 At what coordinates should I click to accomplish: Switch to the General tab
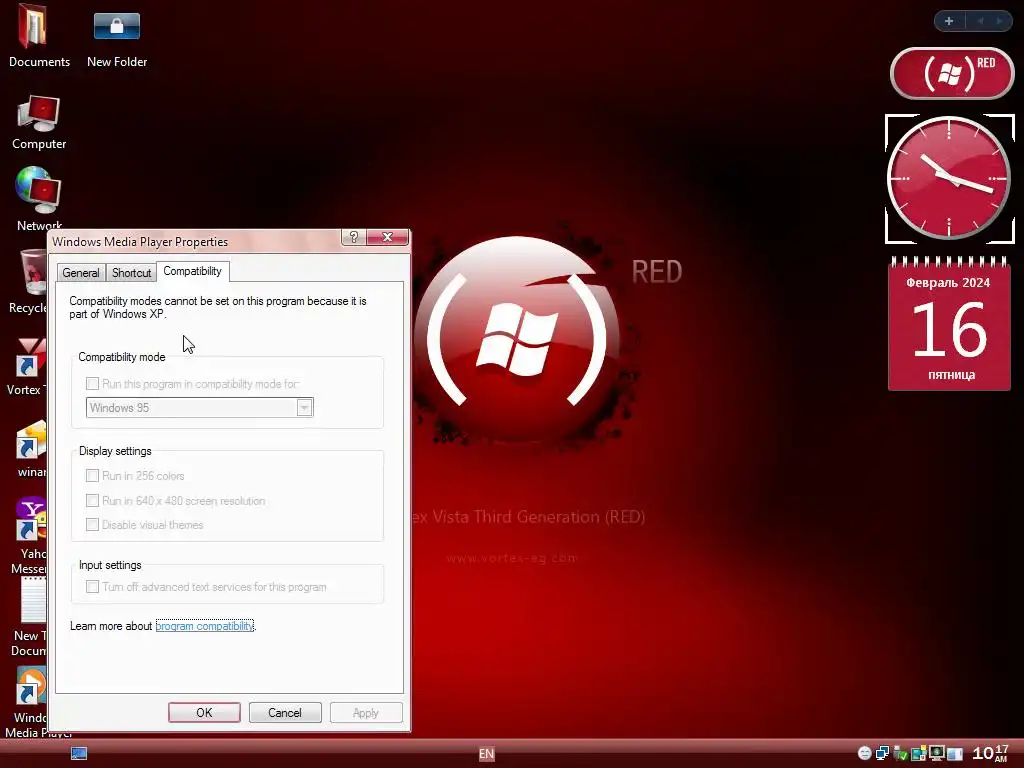pos(81,272)
